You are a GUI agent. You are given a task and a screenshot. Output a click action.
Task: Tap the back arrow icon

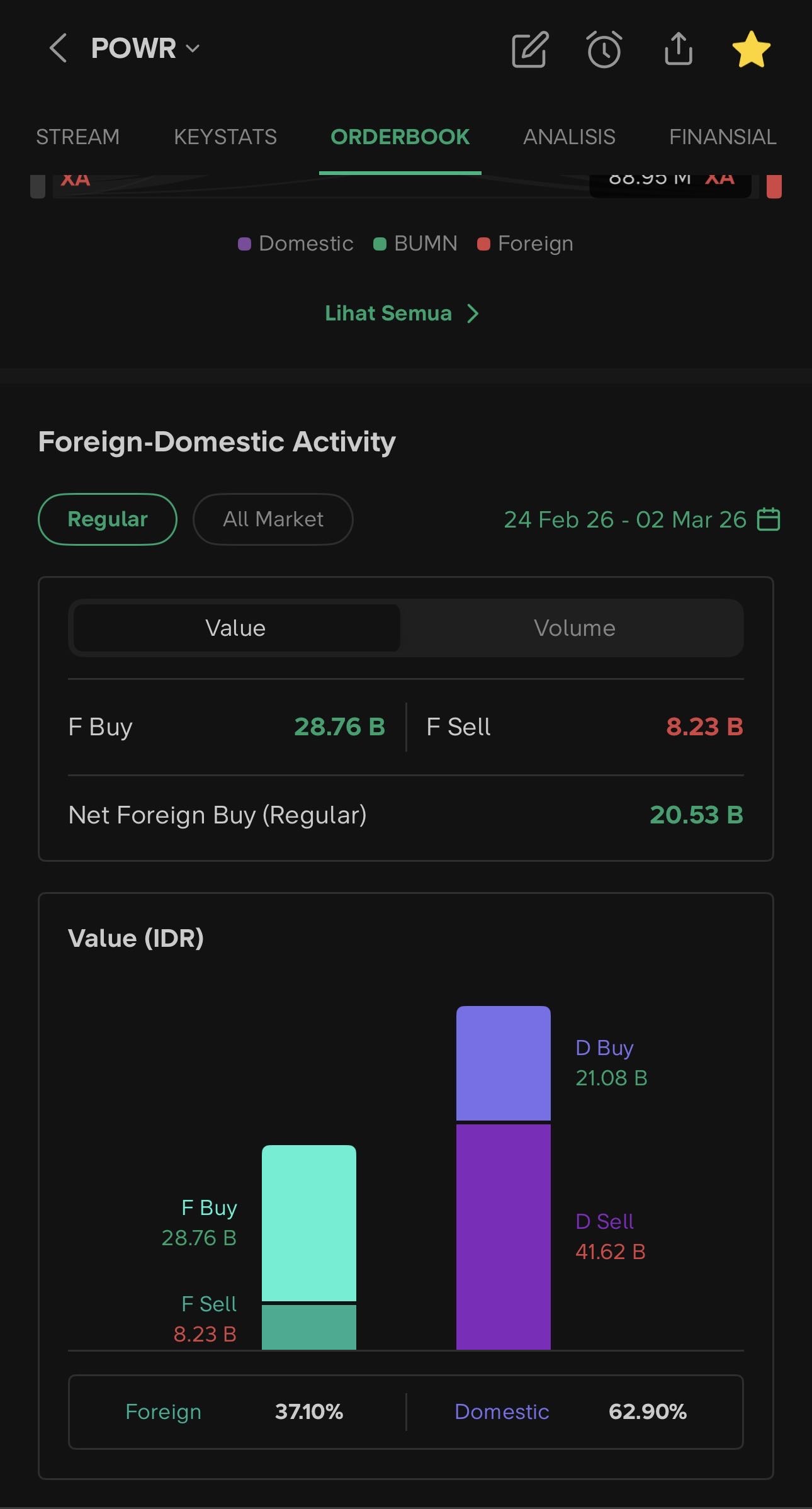[58, 48]
